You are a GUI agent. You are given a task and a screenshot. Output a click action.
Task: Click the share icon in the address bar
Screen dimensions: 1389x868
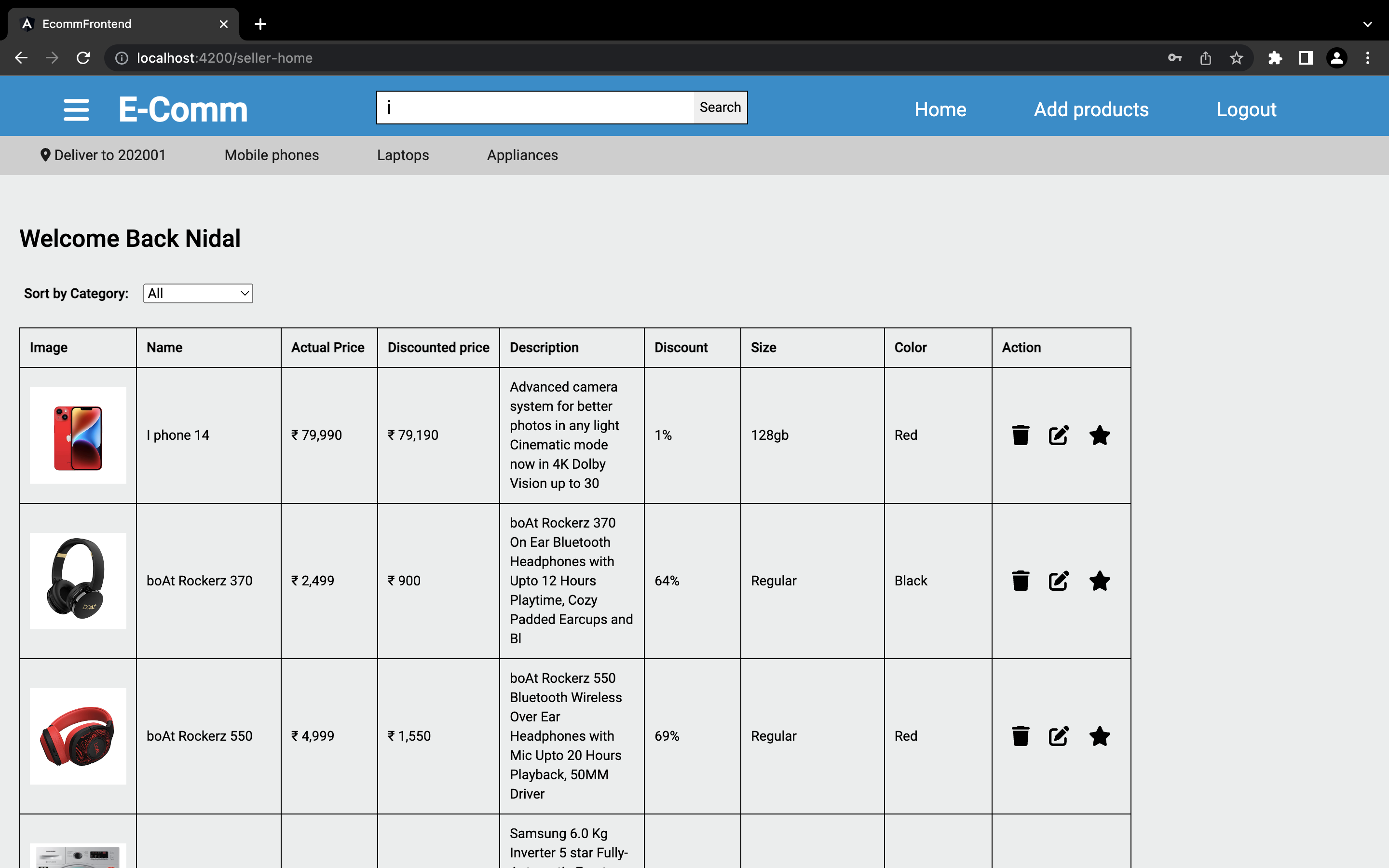(1205, 57)
